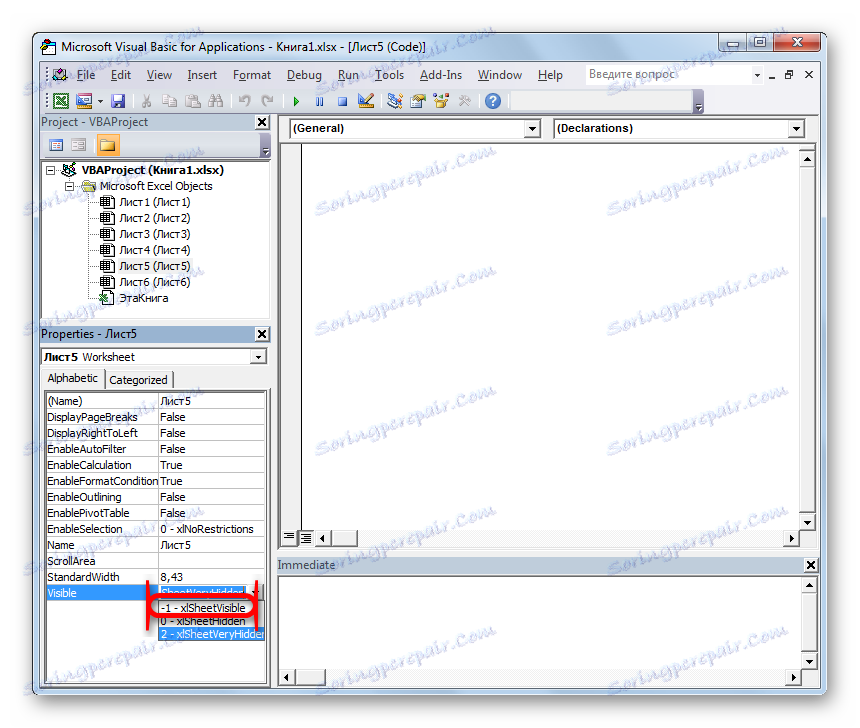
Task: Open the File menu
Action: tap(86, 75)
